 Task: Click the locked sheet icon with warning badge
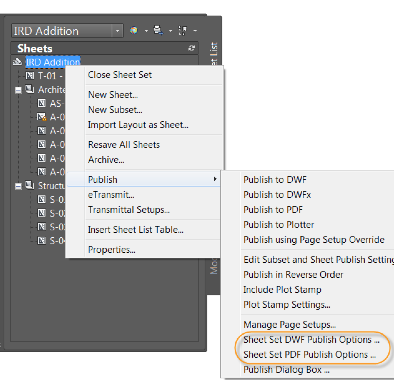coord(42,117)
